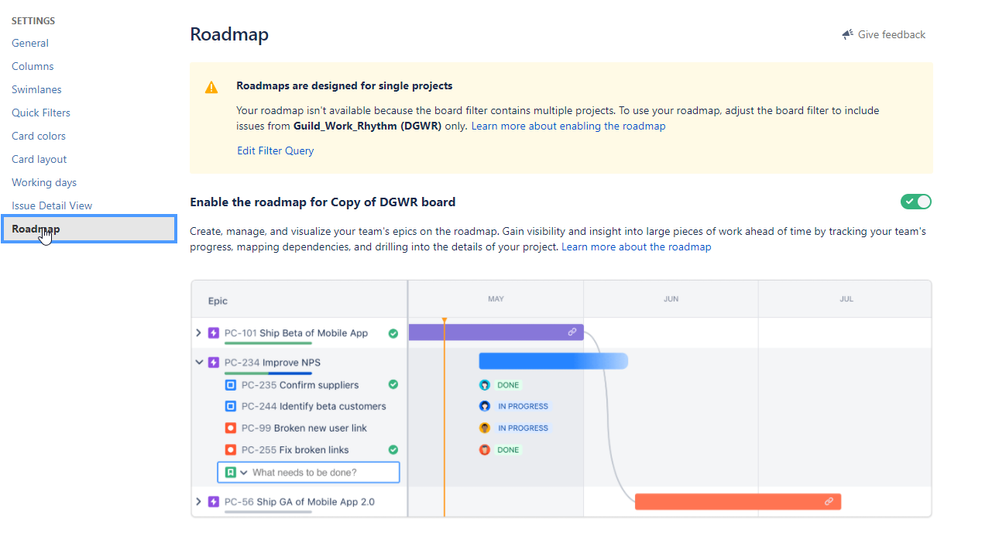999x548 pixels.
Task: Click the warning triangle icon in banner
Action: pyautogui.click(x=212, y=88)
